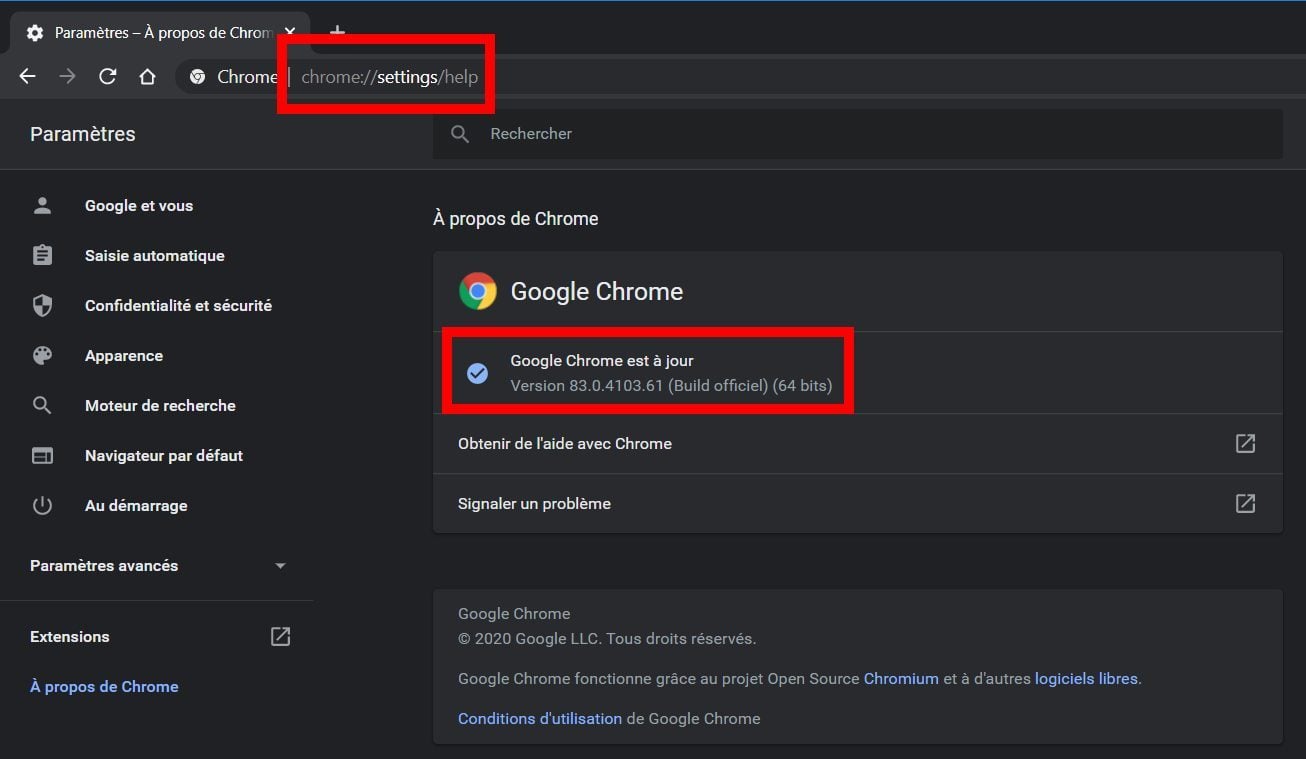This screenshot has height=759, width=1306.
Task: Click the address bar URL chrome://settings/help
Action: coord(390,77)
